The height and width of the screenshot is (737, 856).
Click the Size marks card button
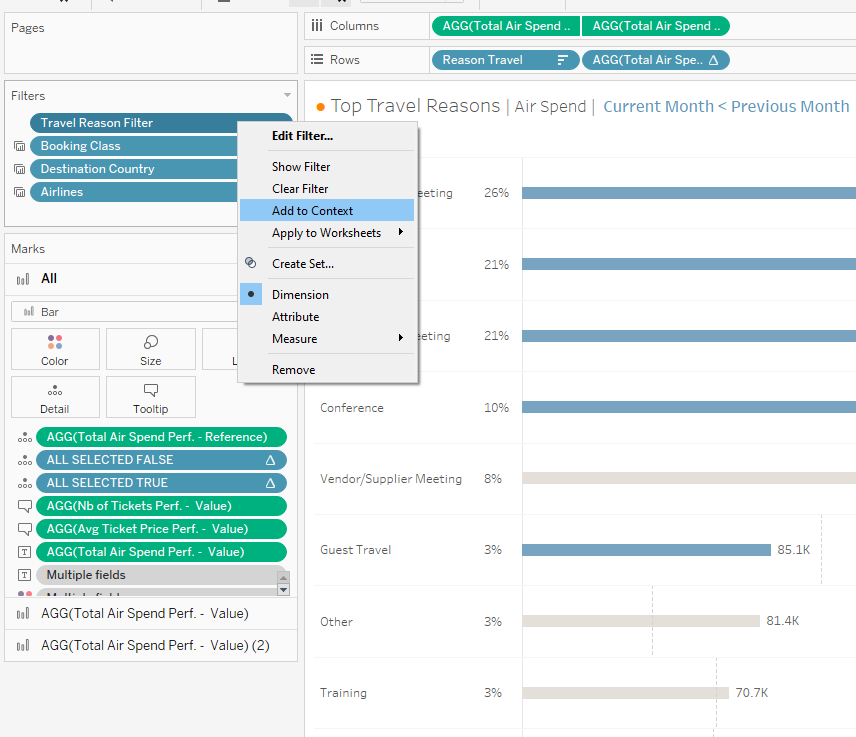pos(150,349)
